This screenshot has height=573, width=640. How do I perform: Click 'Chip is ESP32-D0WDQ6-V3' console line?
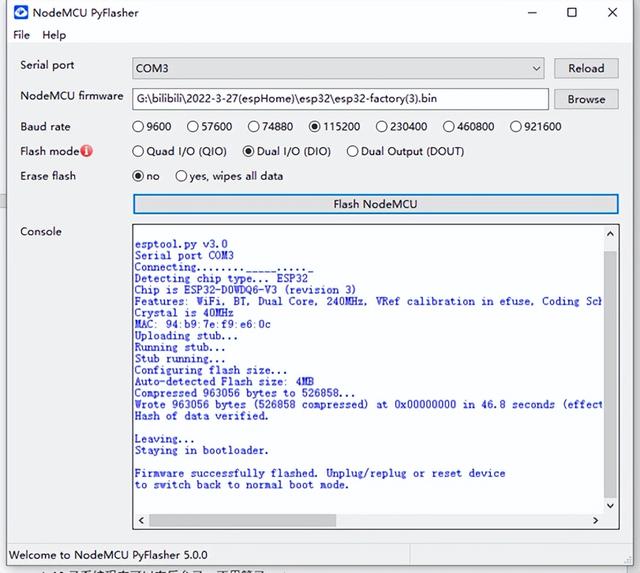click(245, 290)
